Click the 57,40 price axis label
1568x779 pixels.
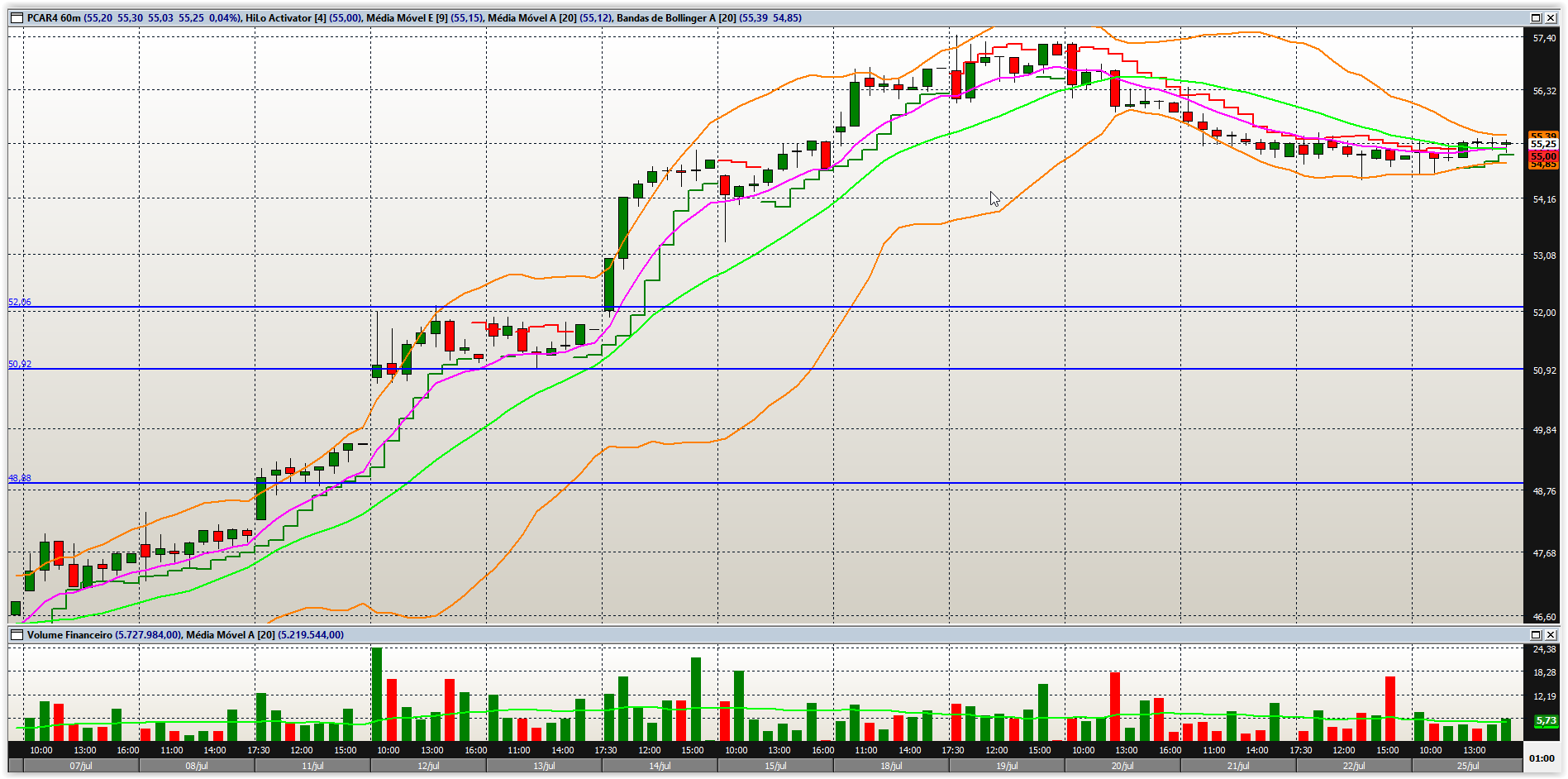click(1544, 38)
